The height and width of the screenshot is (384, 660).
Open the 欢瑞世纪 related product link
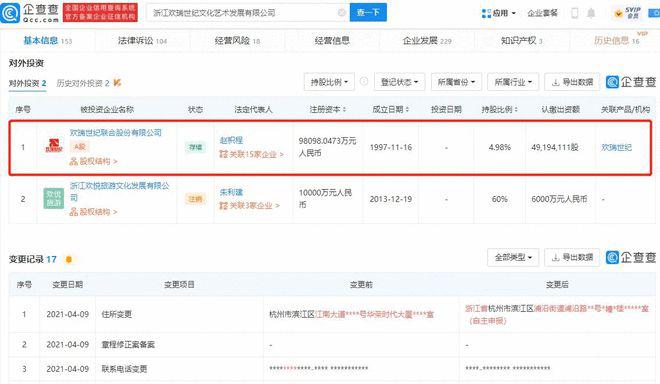(x=616, y=147)
